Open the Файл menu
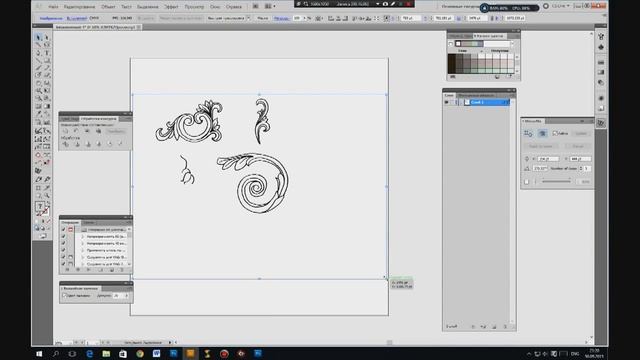This screenshot has width=640, height=360. click(53, 7)
